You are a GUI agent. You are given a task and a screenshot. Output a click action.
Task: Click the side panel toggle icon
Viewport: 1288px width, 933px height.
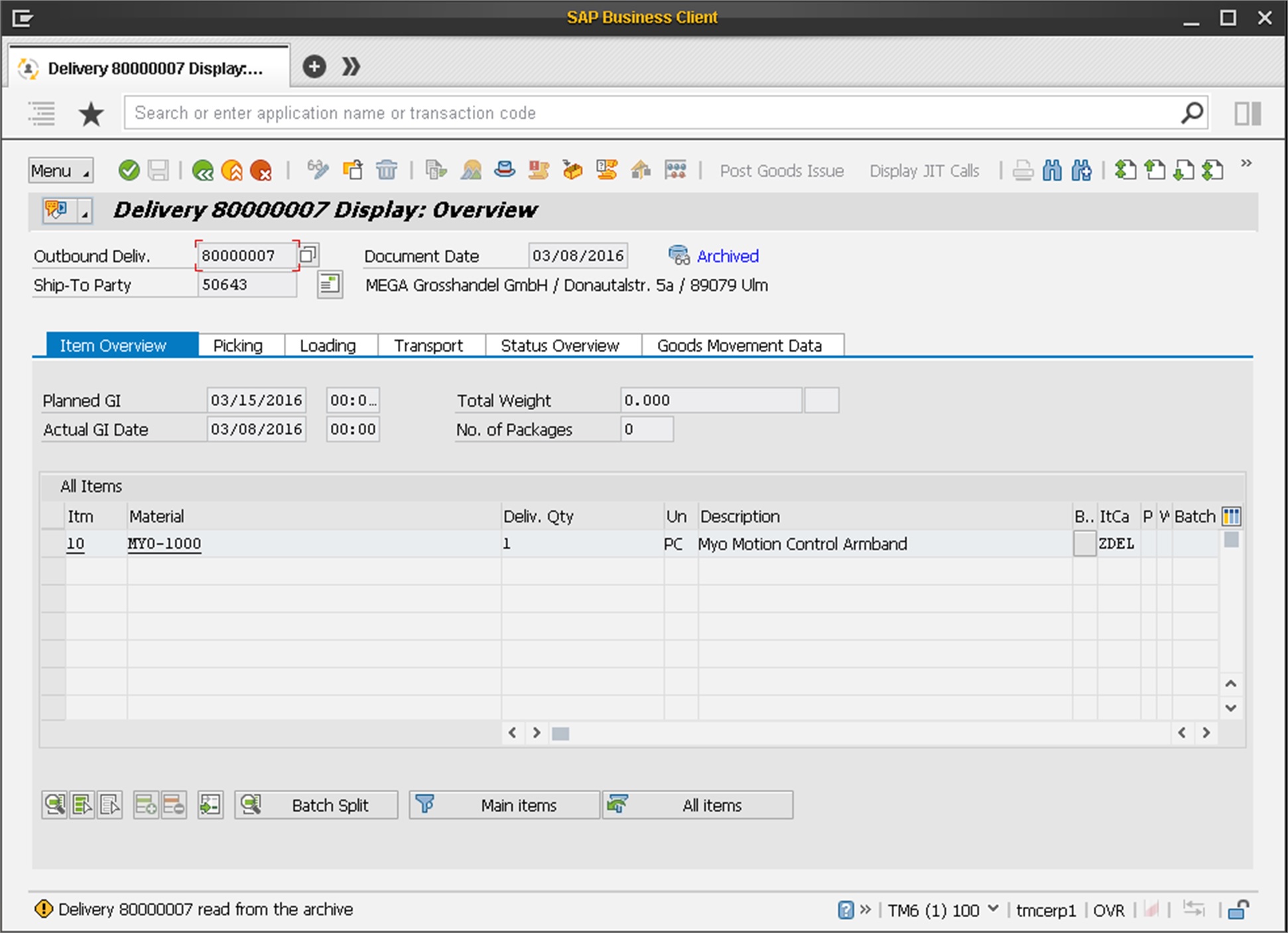tap(1248, 113)
